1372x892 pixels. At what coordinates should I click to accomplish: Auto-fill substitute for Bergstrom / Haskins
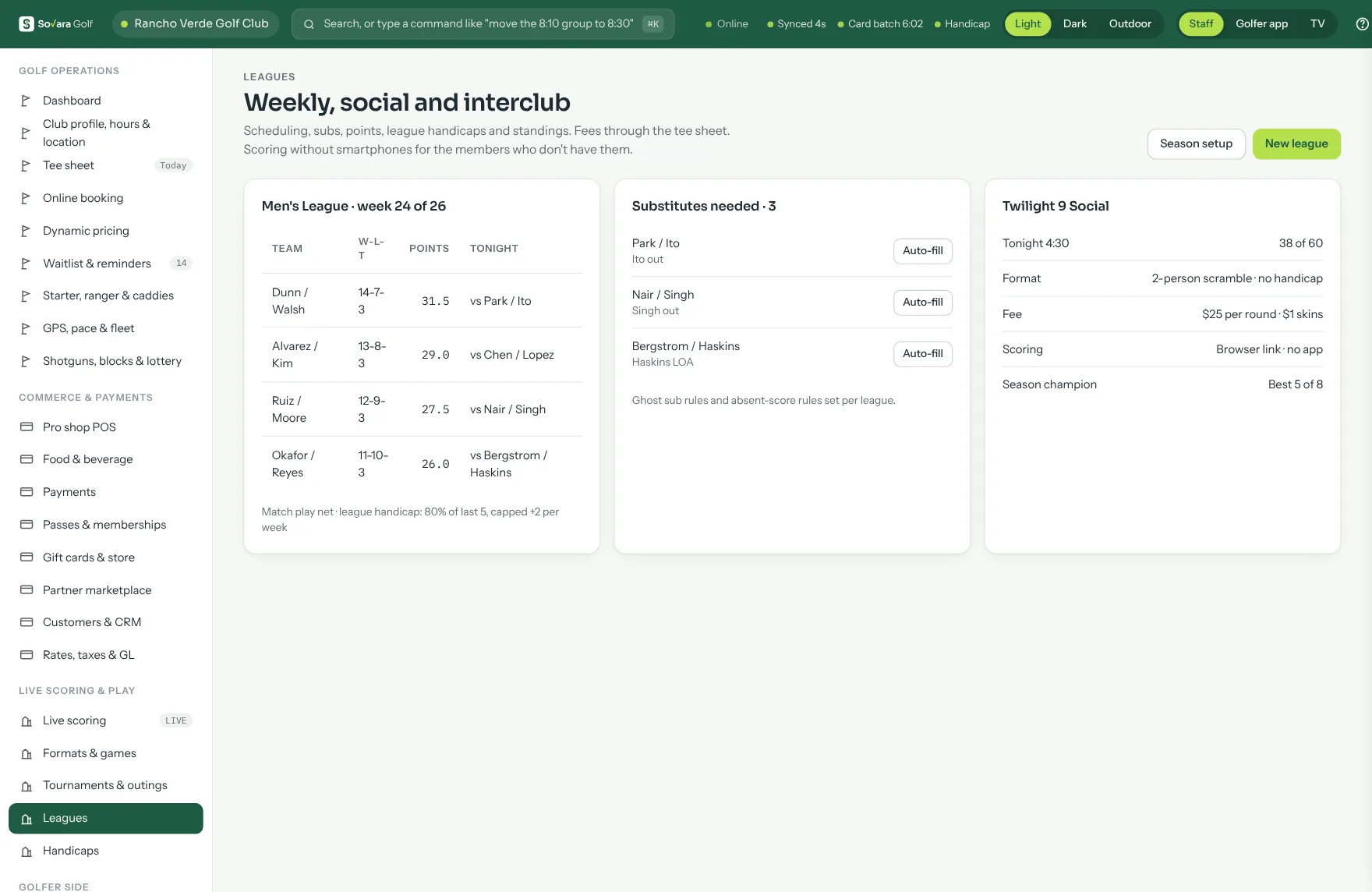tap(922, 354)
